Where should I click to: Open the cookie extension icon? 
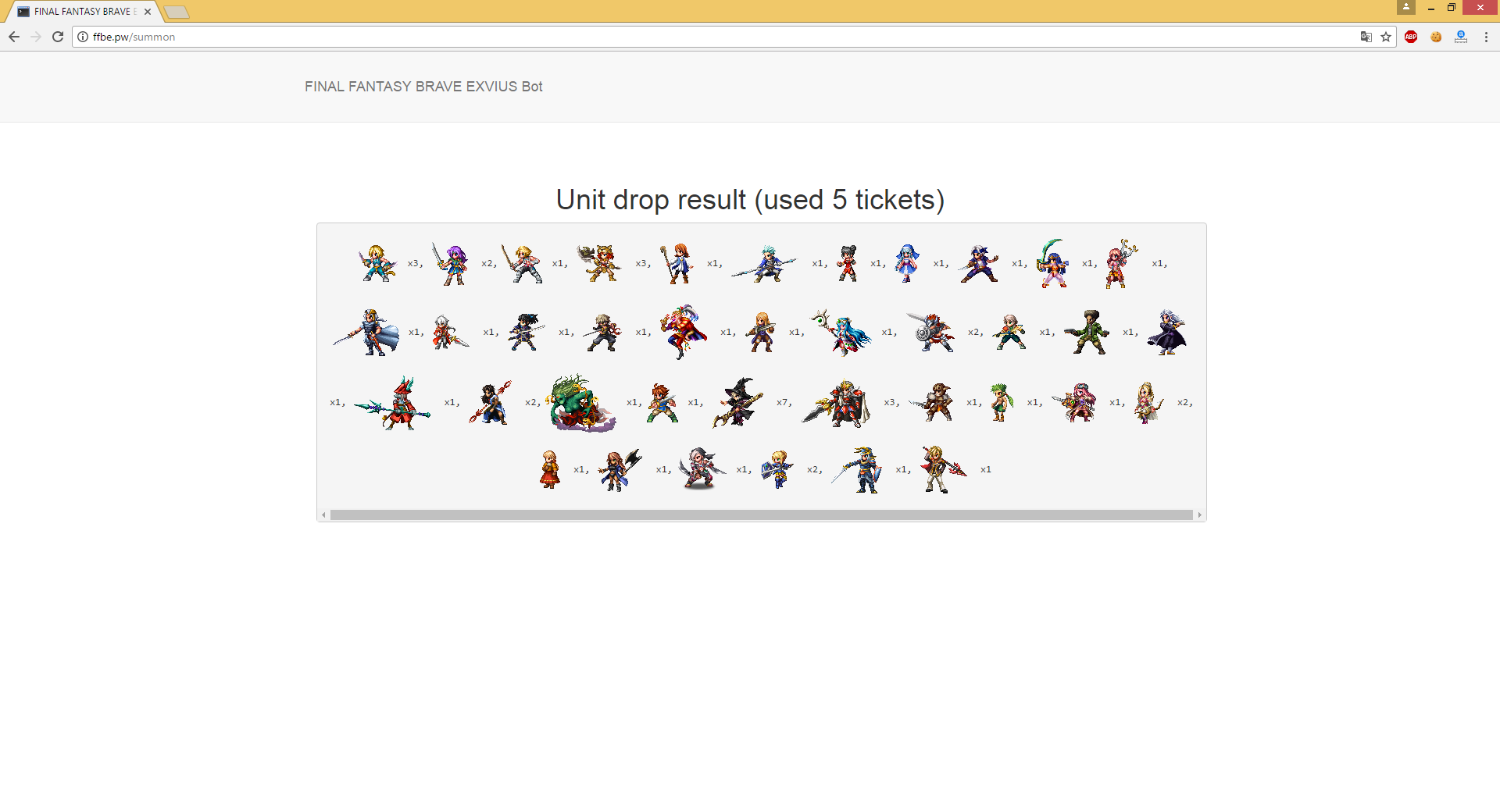(x=1436, y=37)
